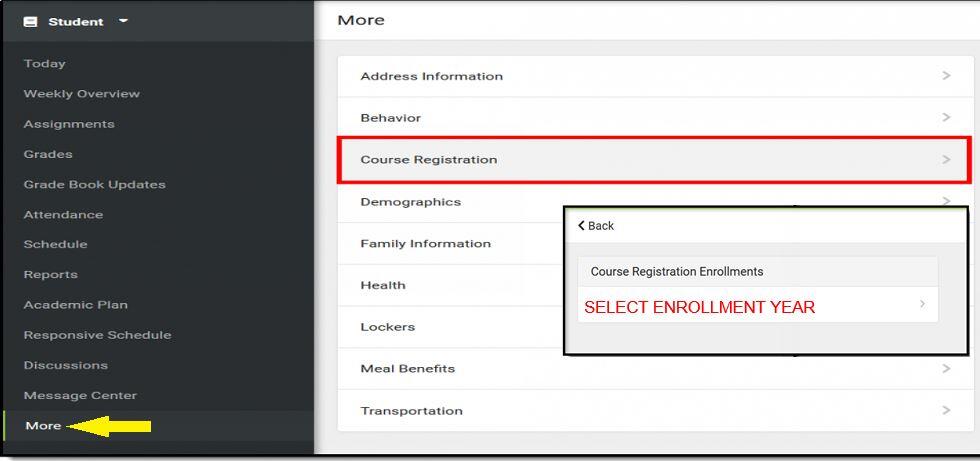This screenshot has width=980, height=461.
Task: Open Today in the sidebar
Action: [x=45, y=64]
